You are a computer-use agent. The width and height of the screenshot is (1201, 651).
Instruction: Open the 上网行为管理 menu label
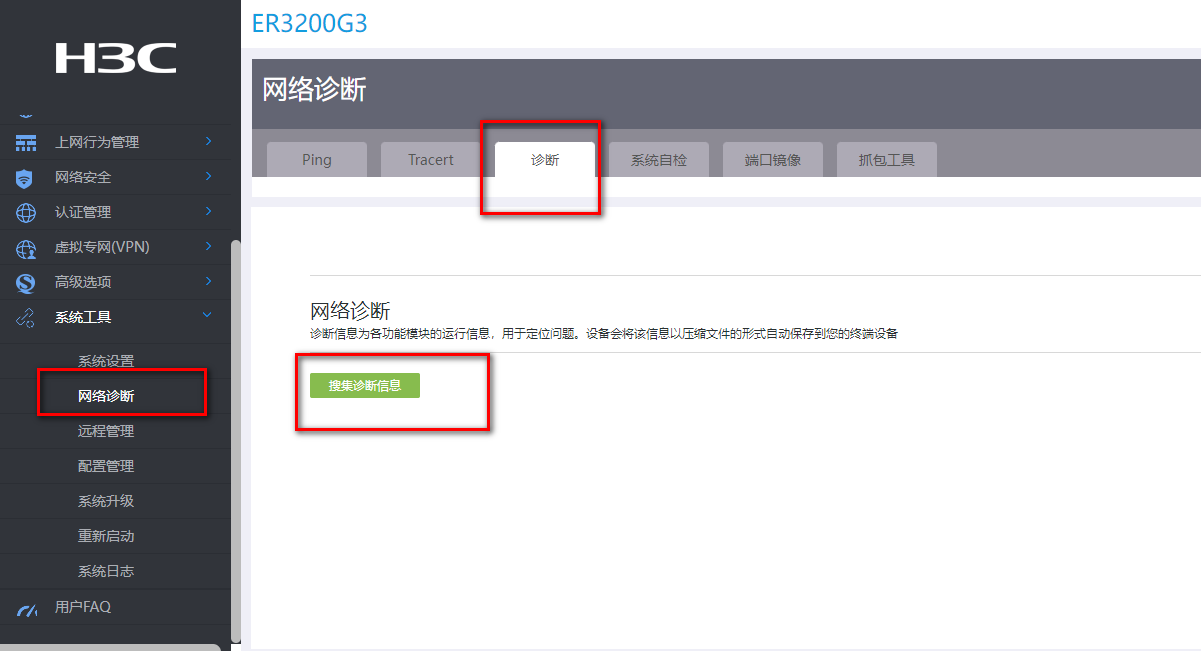(x=97, y=142)
